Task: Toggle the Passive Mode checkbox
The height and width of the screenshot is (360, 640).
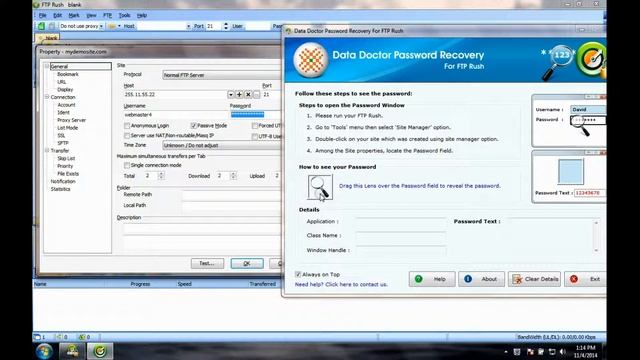Action: [193, 126]
